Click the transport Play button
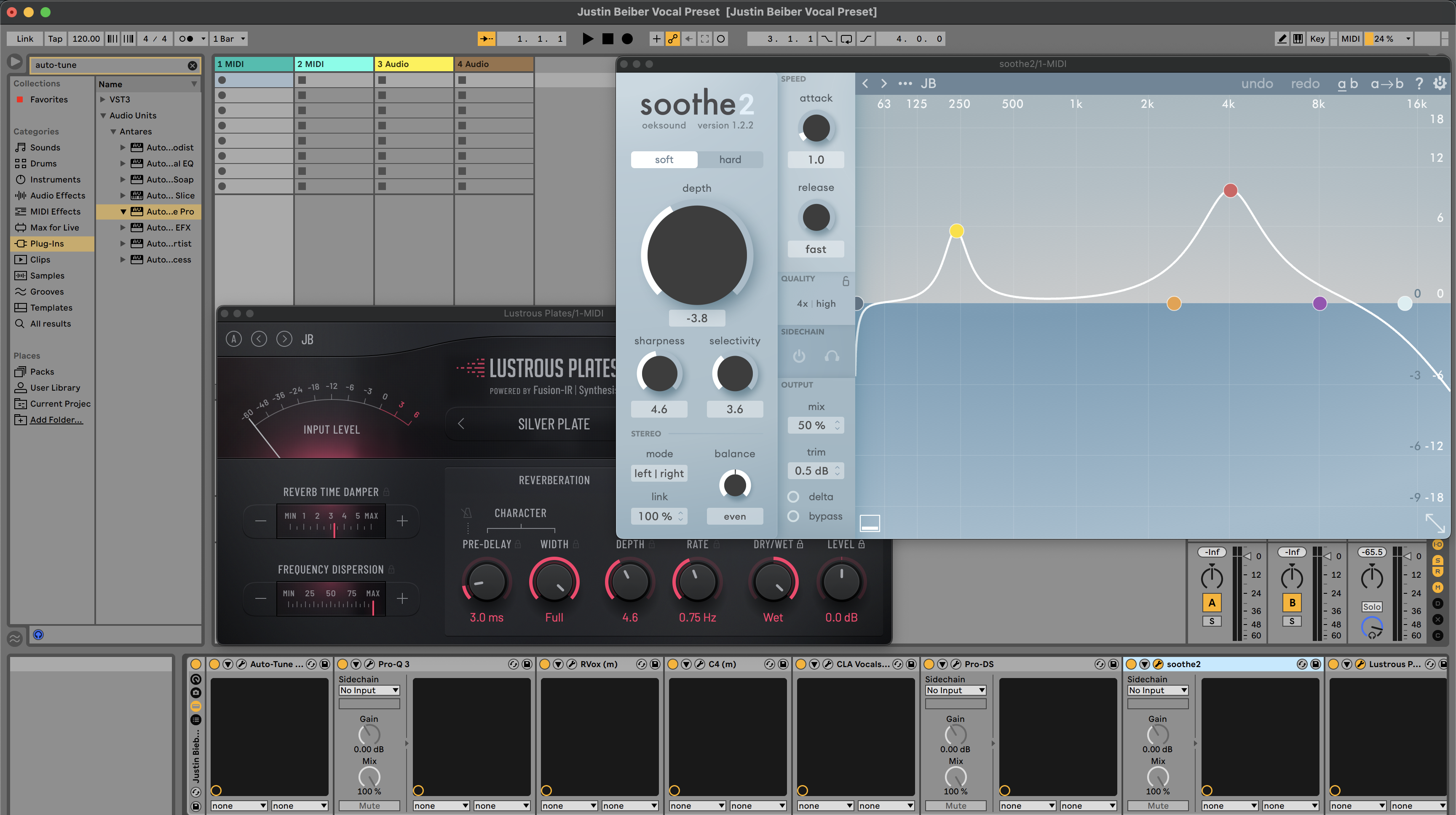The height and width of the screenshot is (815, 1456). (588, 38)
